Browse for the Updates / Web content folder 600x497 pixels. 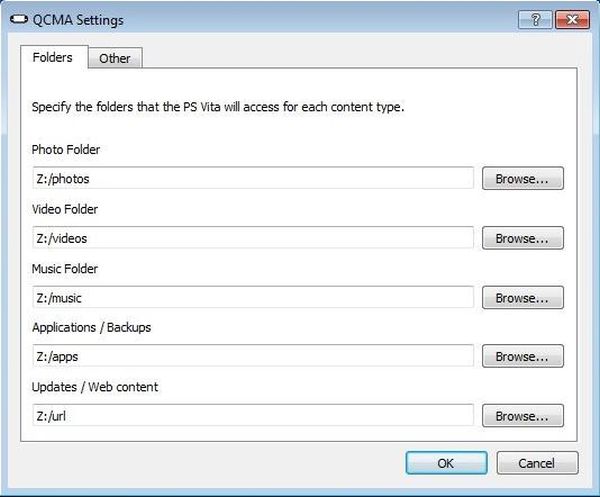coord(522,416)
